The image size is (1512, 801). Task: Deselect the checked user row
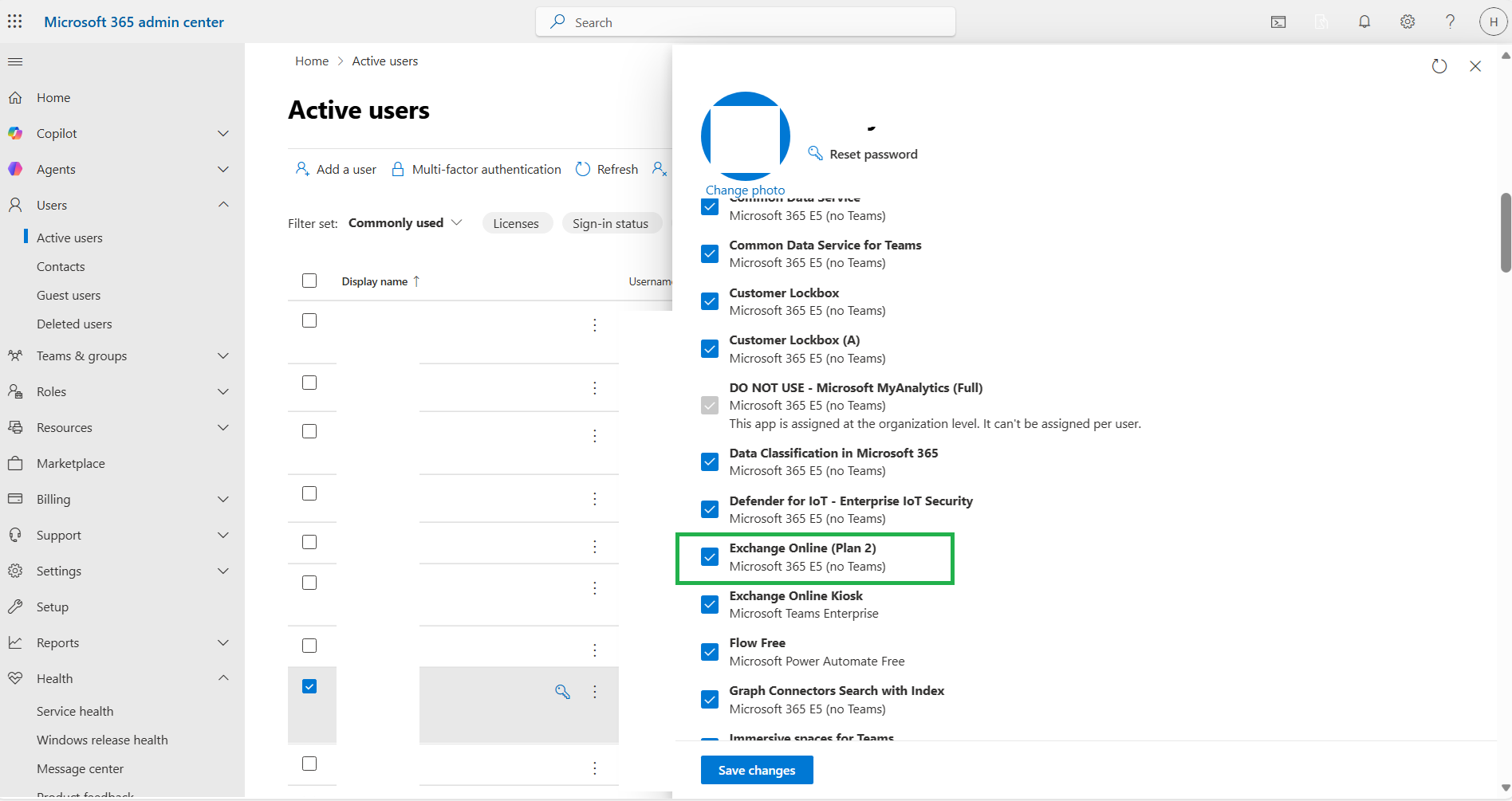tap(309, 686)
